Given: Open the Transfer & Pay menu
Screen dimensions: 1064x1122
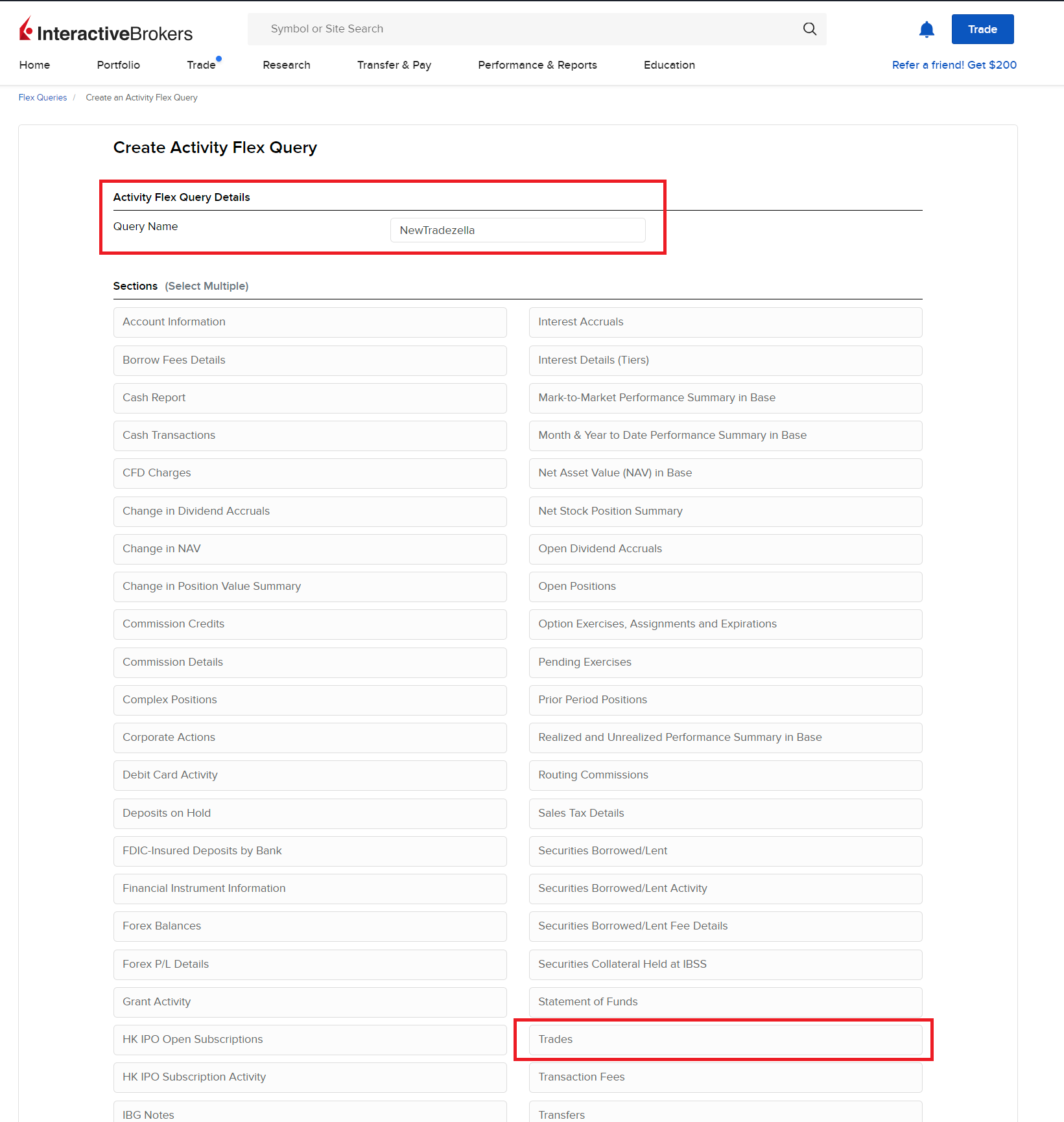Looking at the screenshot, I should [394, 65].
